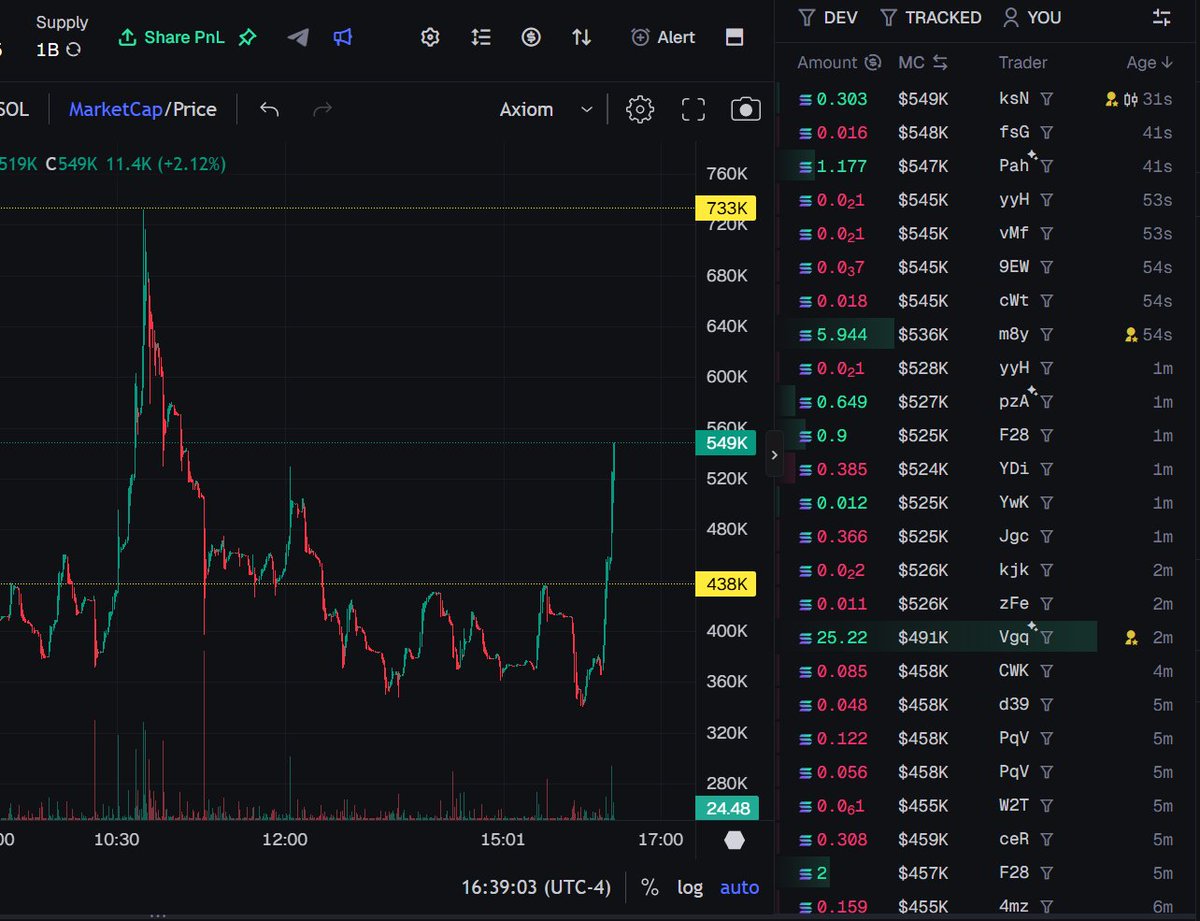Filter by trader ceR funnel icon
The height and width of the screenshot is (921, 1200).
tap(1047, 839)
